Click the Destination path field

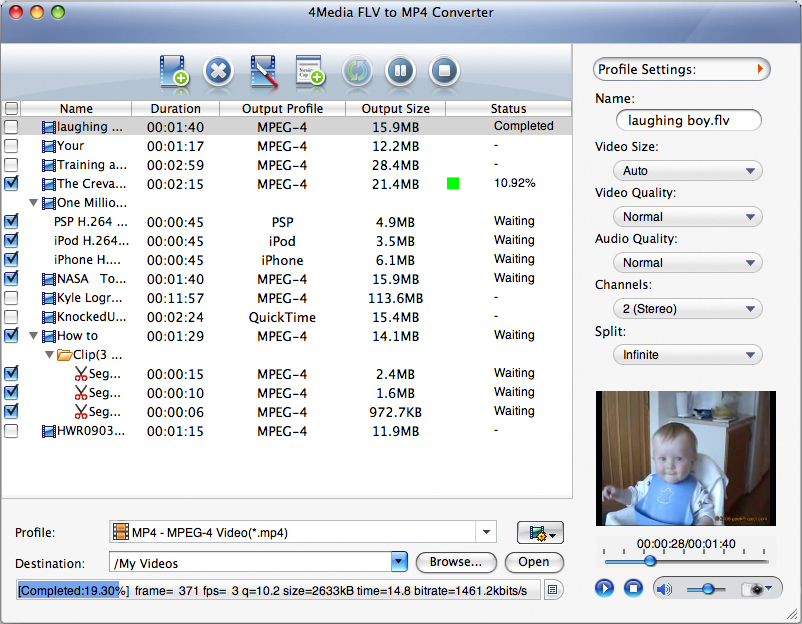coord(251,563)
